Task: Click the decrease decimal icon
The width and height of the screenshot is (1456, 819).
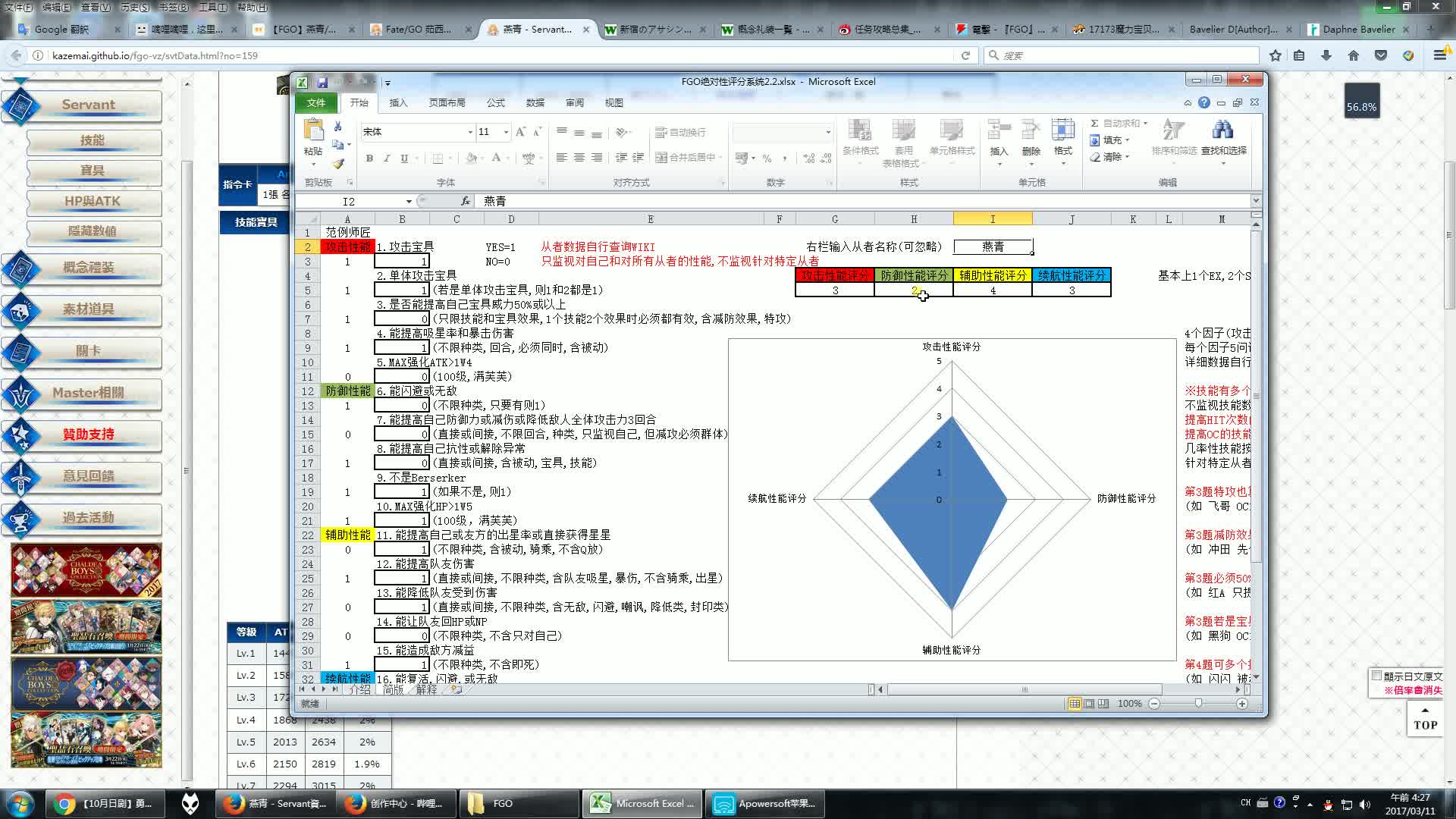Action: [x=827, y=158]
